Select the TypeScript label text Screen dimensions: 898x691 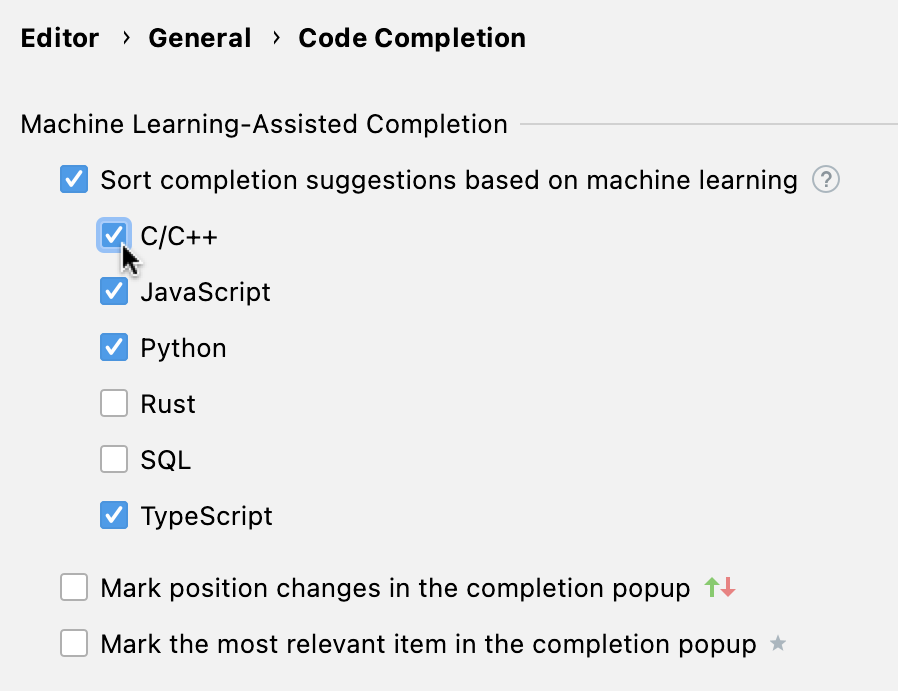pos(205,515)
